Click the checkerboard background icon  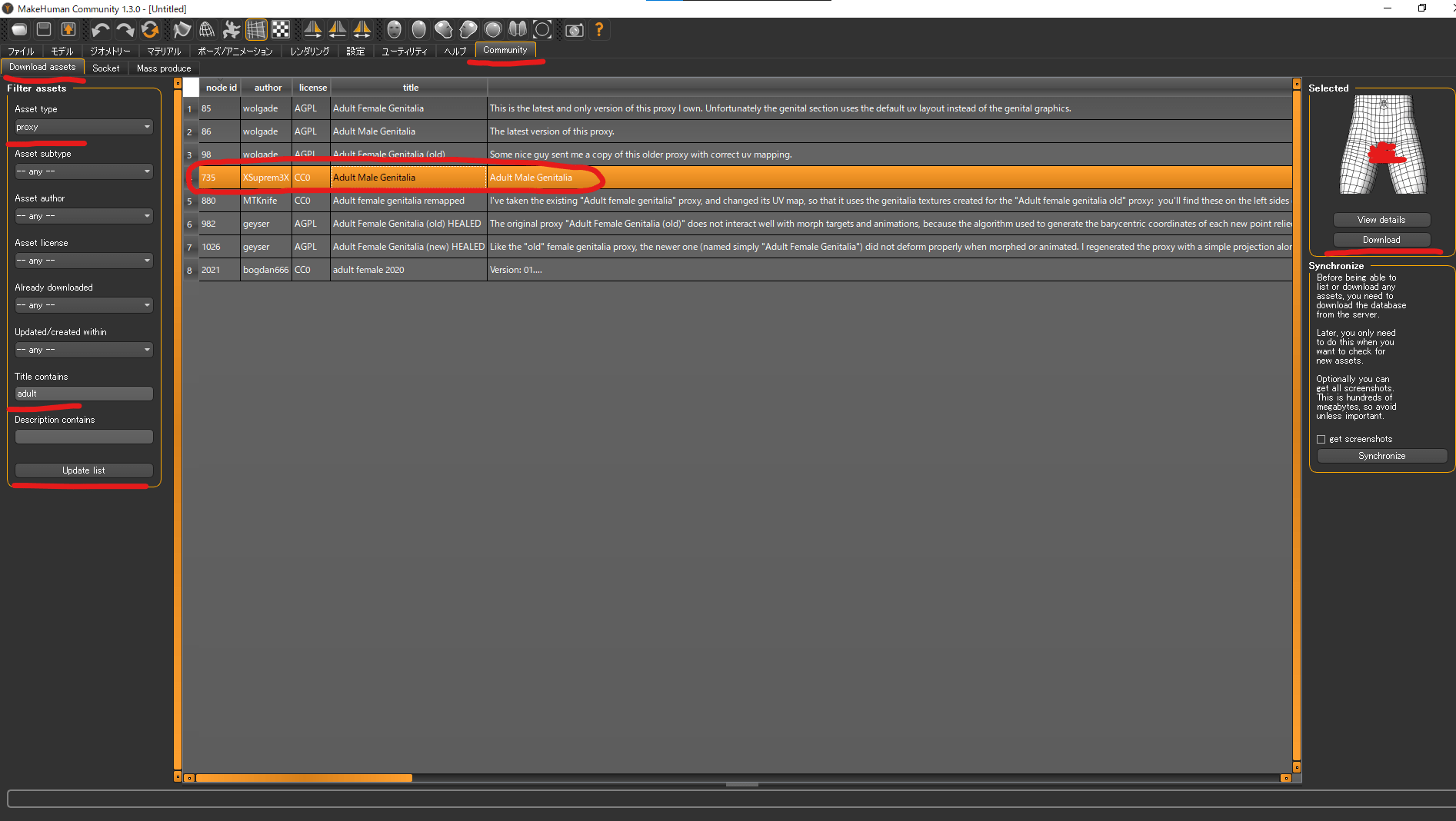(281, 30)
